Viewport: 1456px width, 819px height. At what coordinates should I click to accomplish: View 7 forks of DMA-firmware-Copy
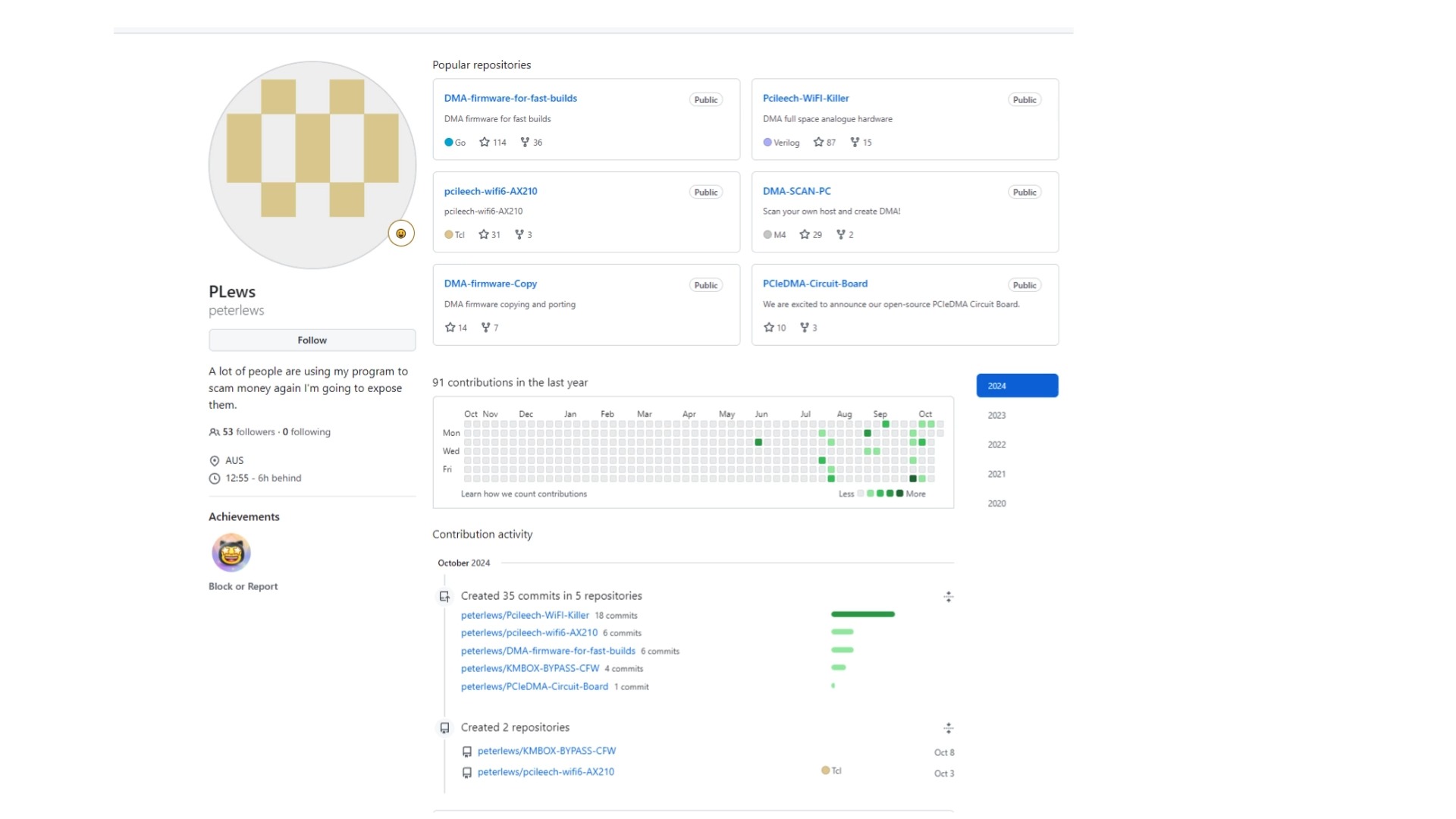490,328
